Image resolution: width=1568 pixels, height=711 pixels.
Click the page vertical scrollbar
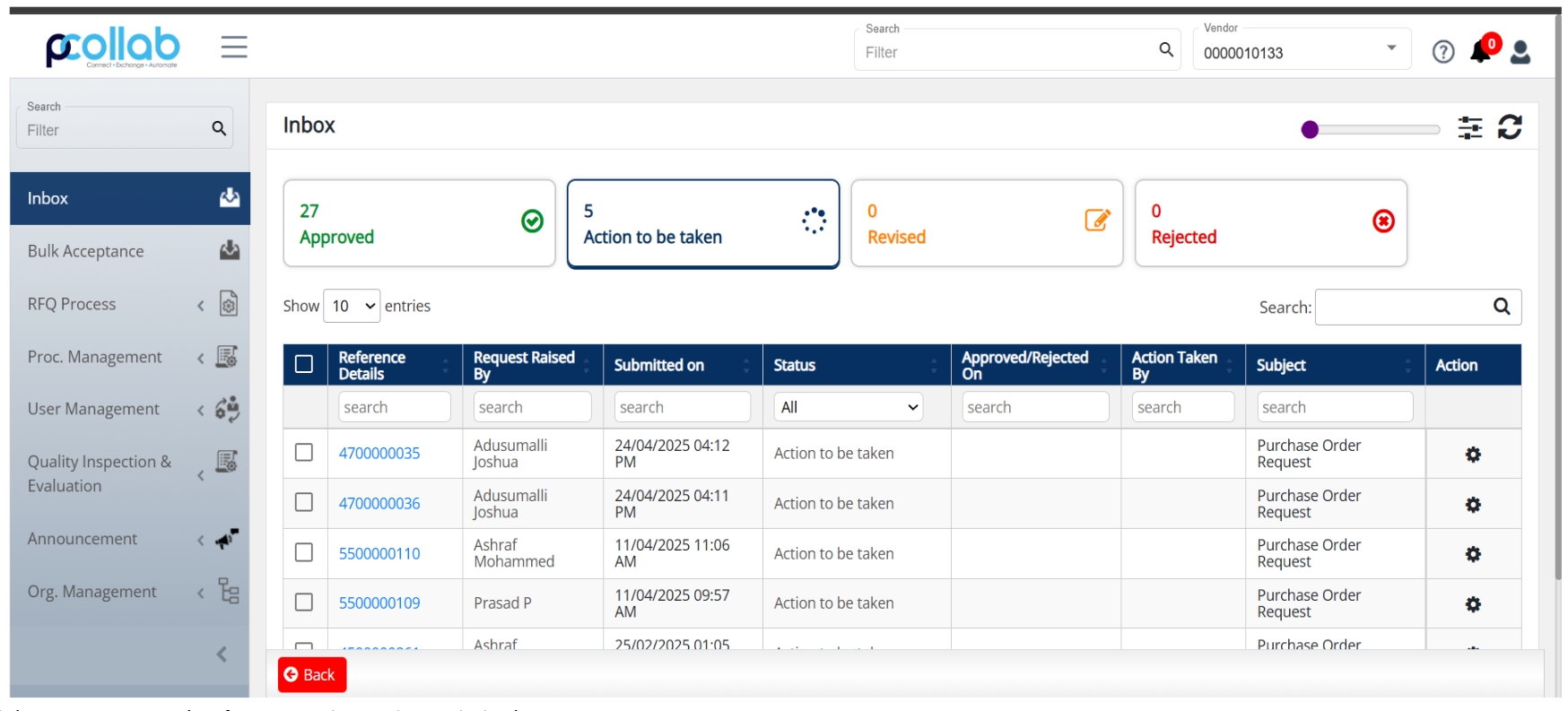coord(1560,296)
